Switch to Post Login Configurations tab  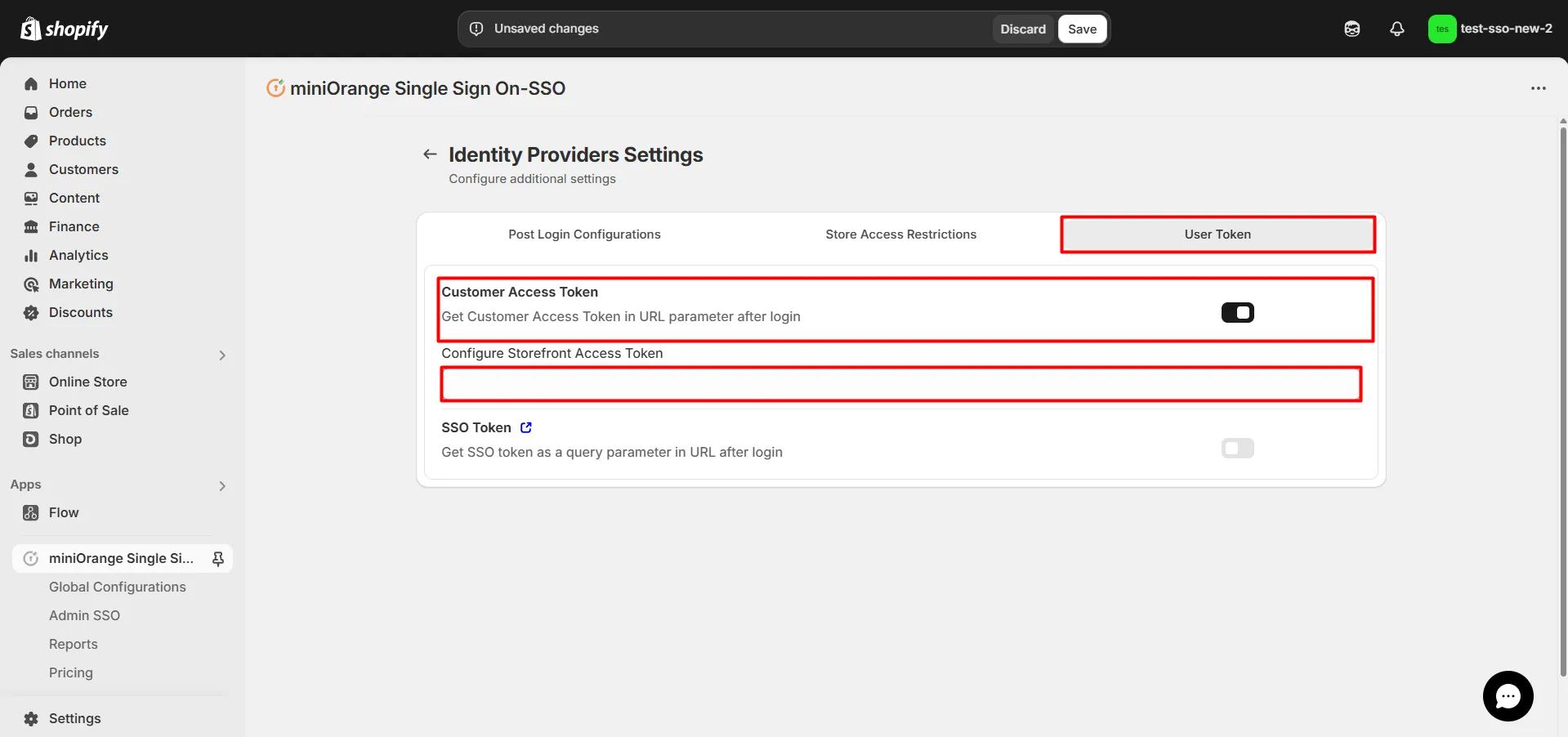pyautogui.click(x=584, y=234)
